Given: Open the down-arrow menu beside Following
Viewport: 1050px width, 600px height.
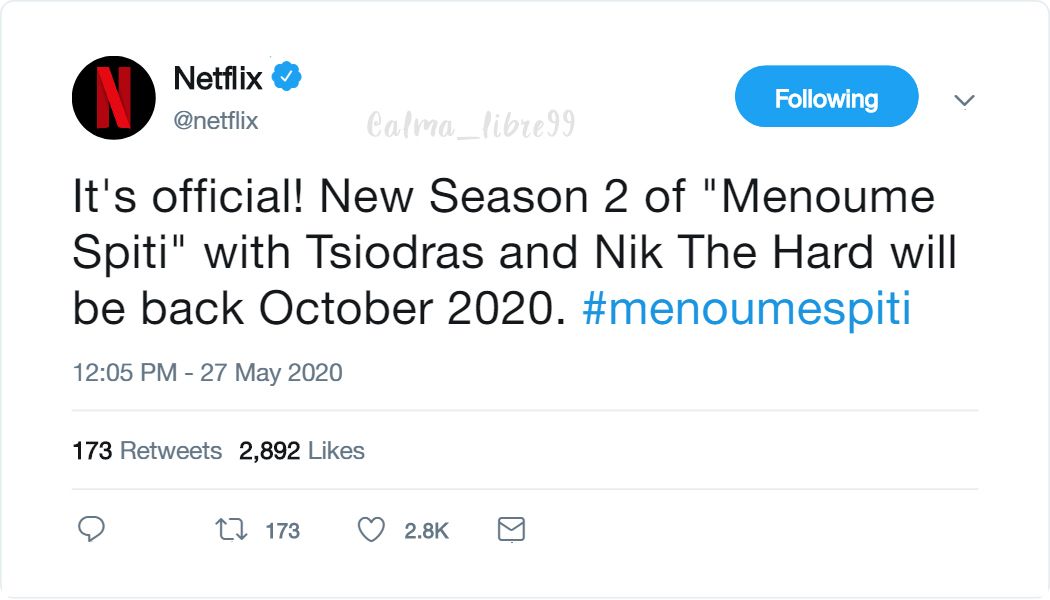Looking at the screenshot, I should pyautogui.click(x=963, y=100).
